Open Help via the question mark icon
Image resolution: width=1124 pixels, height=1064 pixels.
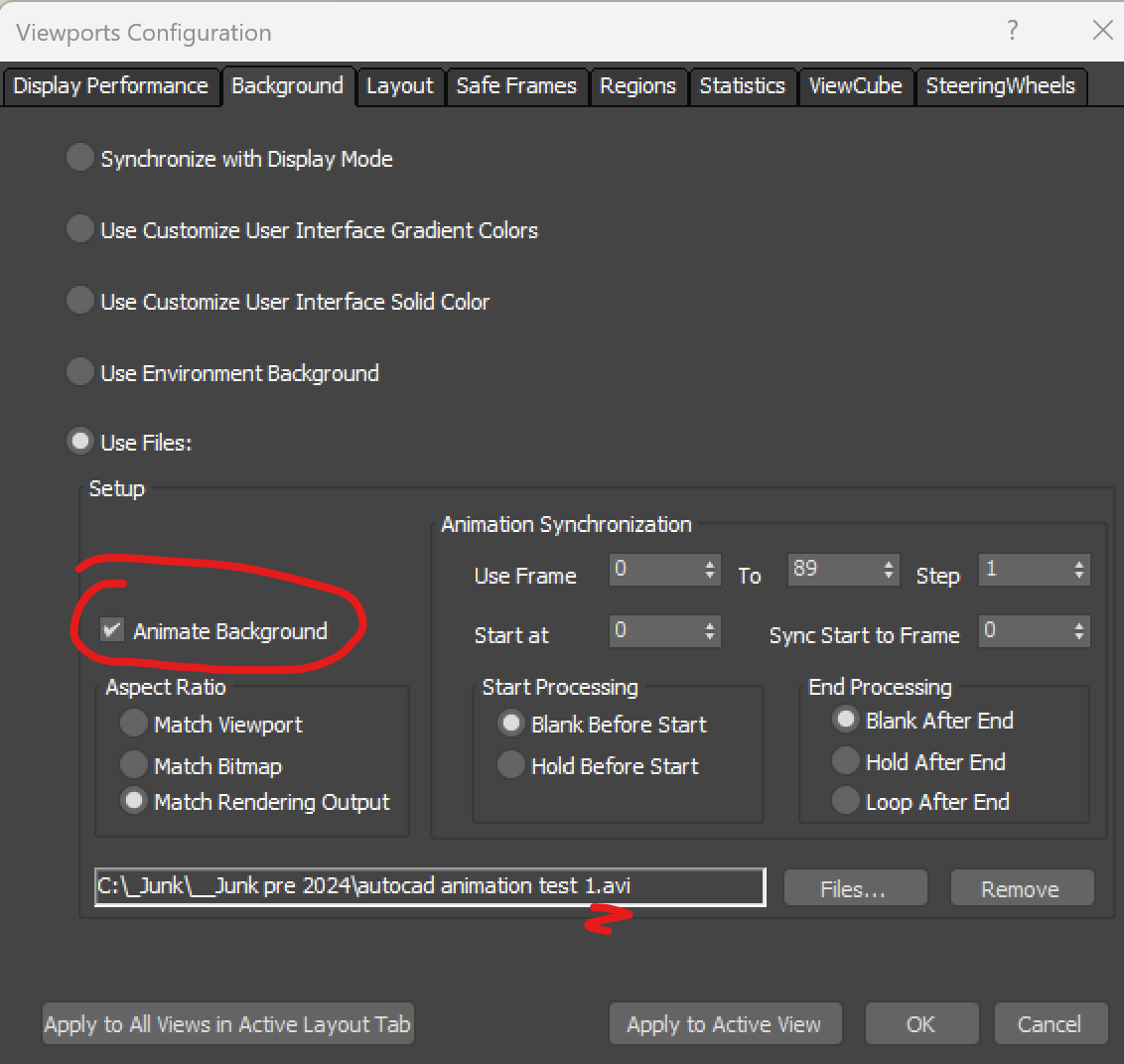point(1012,31)
